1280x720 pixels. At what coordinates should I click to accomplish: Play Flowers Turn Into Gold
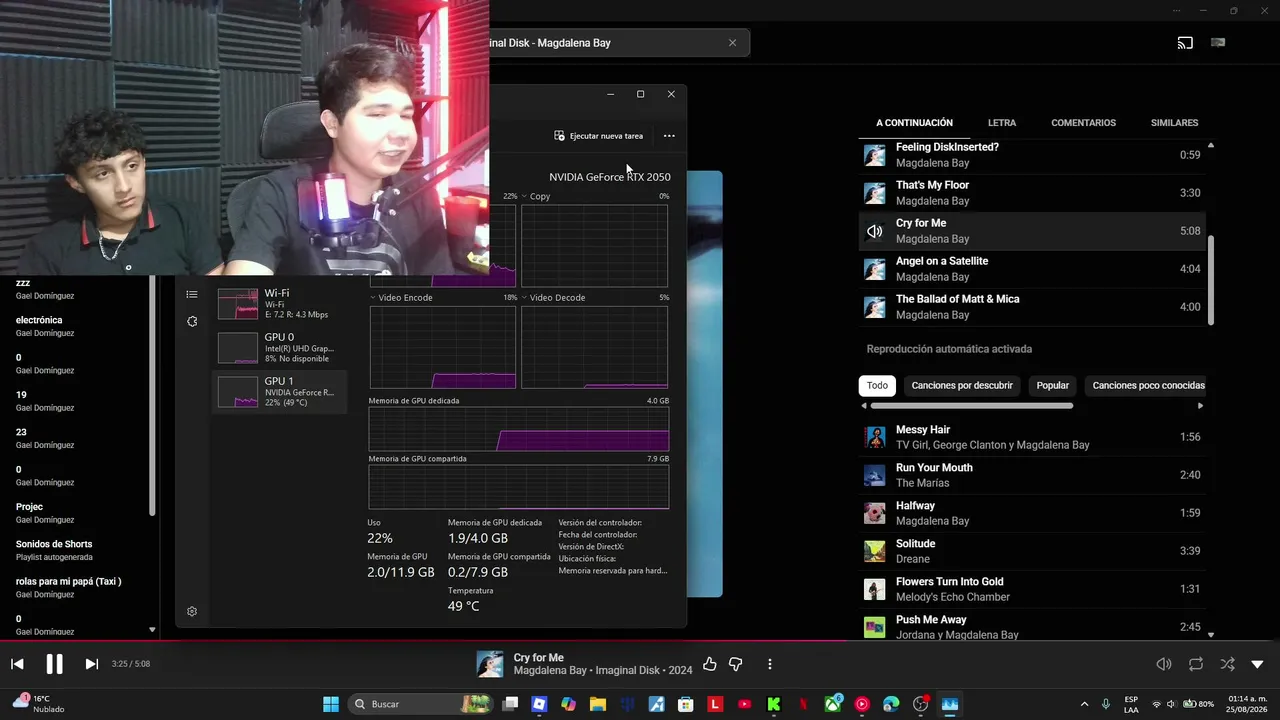tap(1032, 589)
